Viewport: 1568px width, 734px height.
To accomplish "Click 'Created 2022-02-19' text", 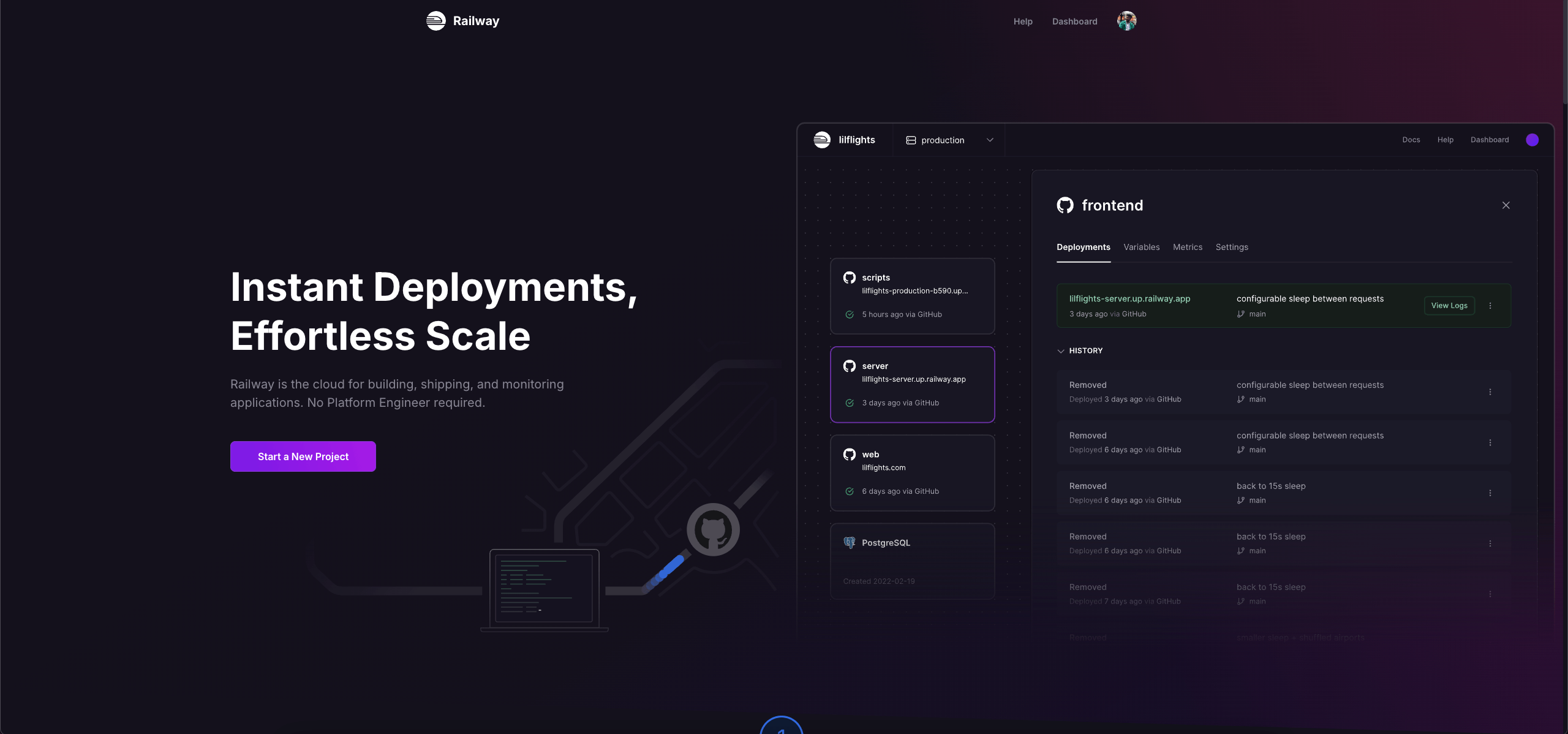I will [879, 581].
